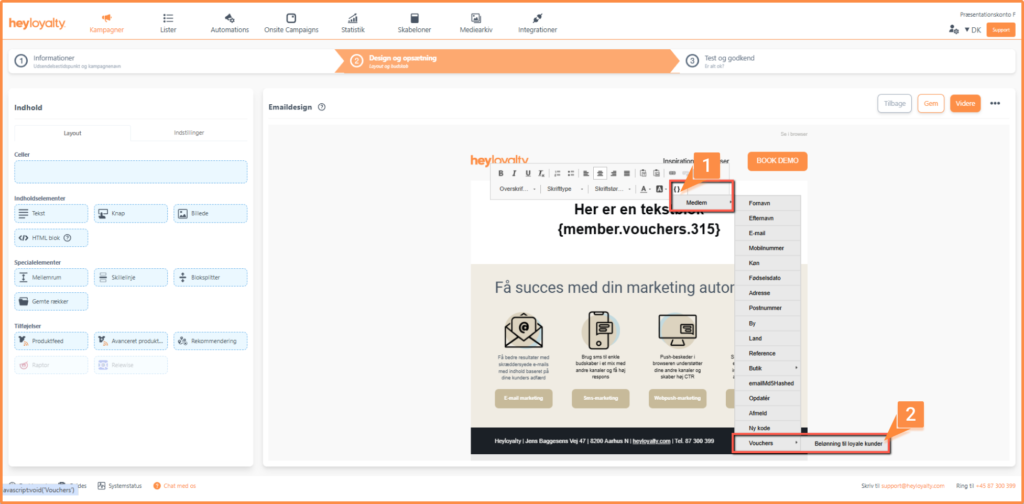Toggle italic formatting in text toolbar

[516, 173]
